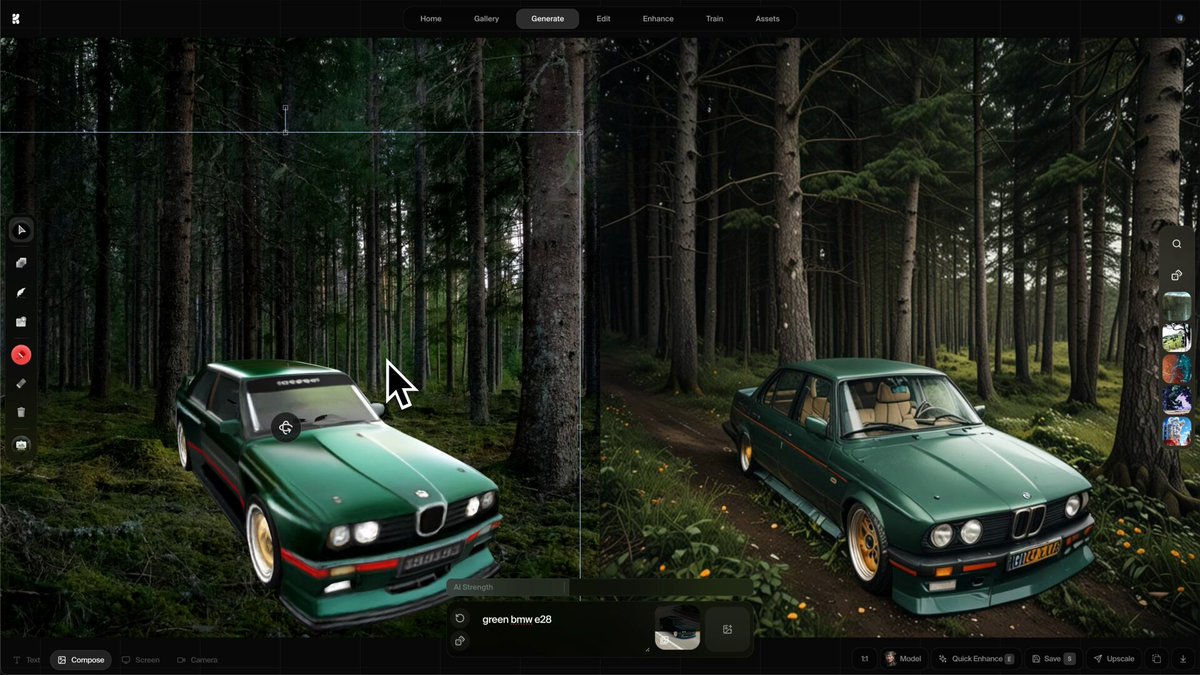1200x675 pixels.
Task: Open the car reference image thumbnail
Action: 677,628
